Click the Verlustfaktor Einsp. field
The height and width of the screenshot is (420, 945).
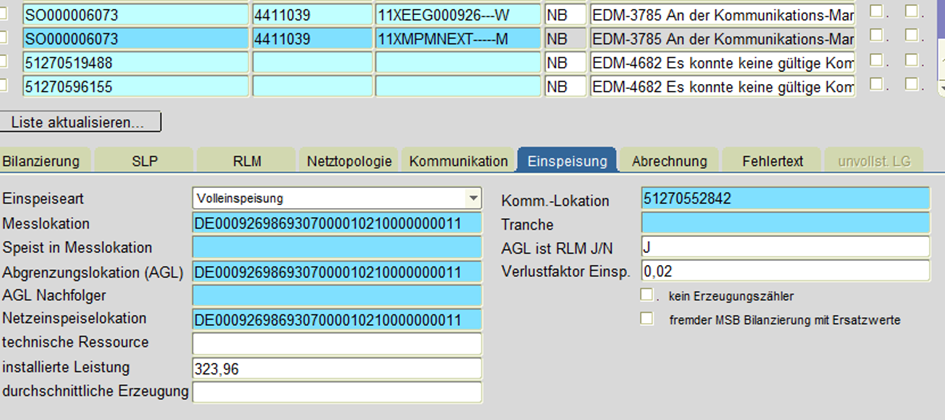click(x=785, y=270)
